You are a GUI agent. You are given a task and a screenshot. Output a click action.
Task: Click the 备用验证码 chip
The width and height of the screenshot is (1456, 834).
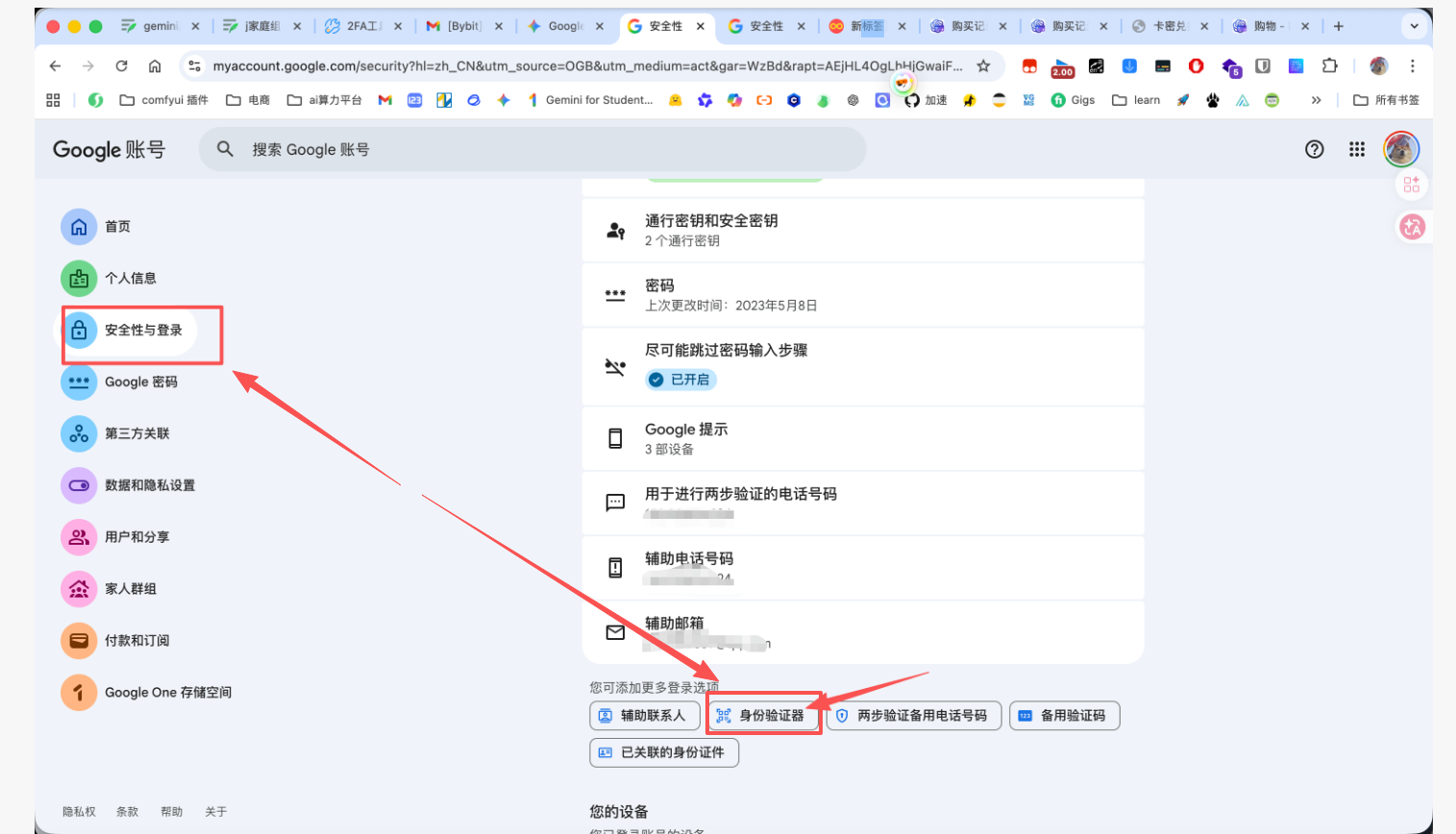[1065, 716]
